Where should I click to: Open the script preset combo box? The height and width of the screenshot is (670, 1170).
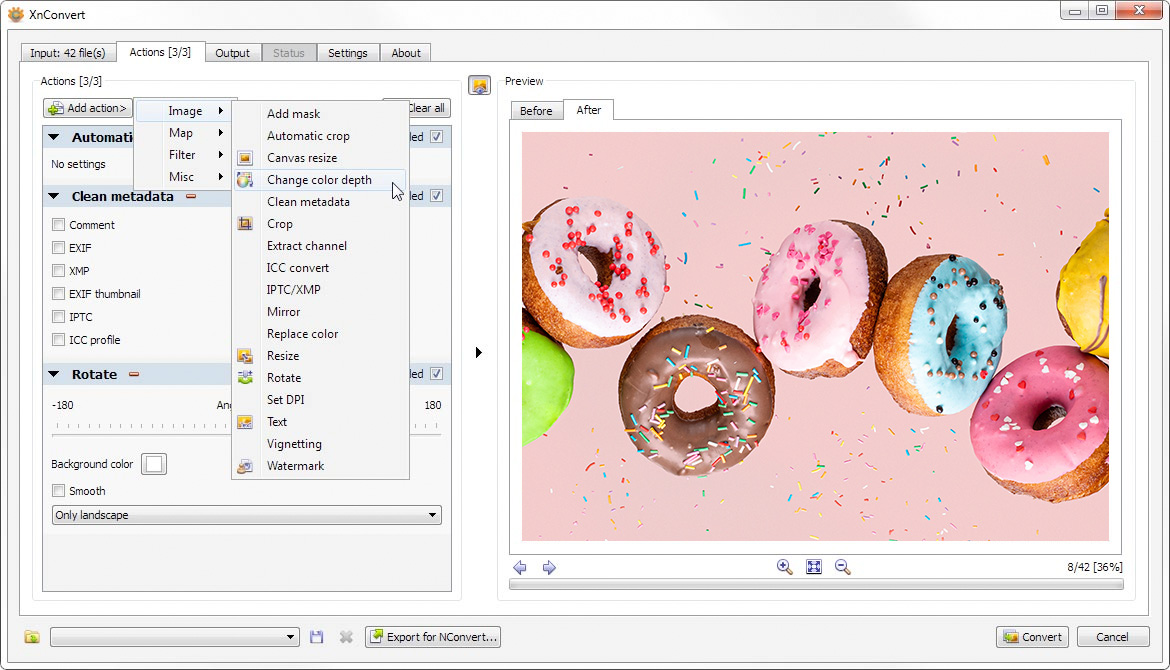tap(175, 636)
